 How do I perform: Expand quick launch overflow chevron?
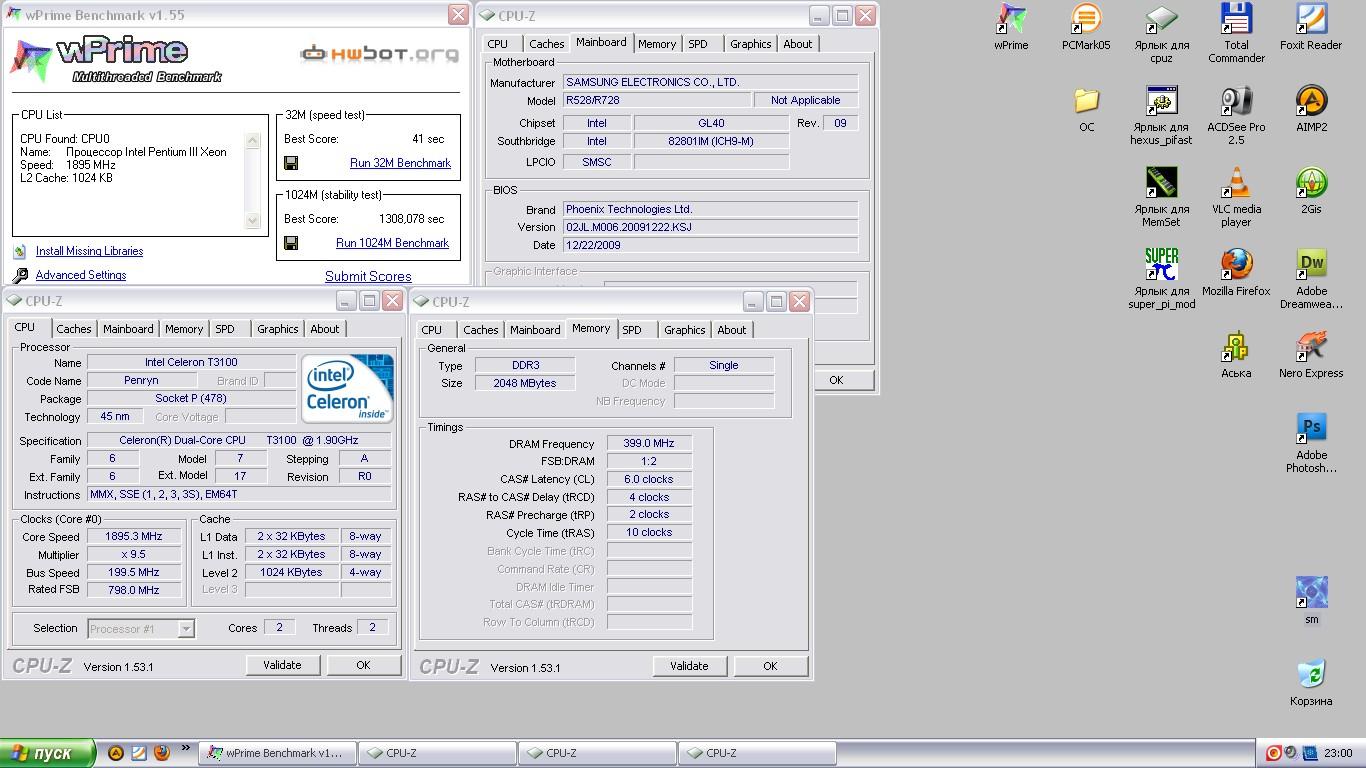[x=185, y=748]
